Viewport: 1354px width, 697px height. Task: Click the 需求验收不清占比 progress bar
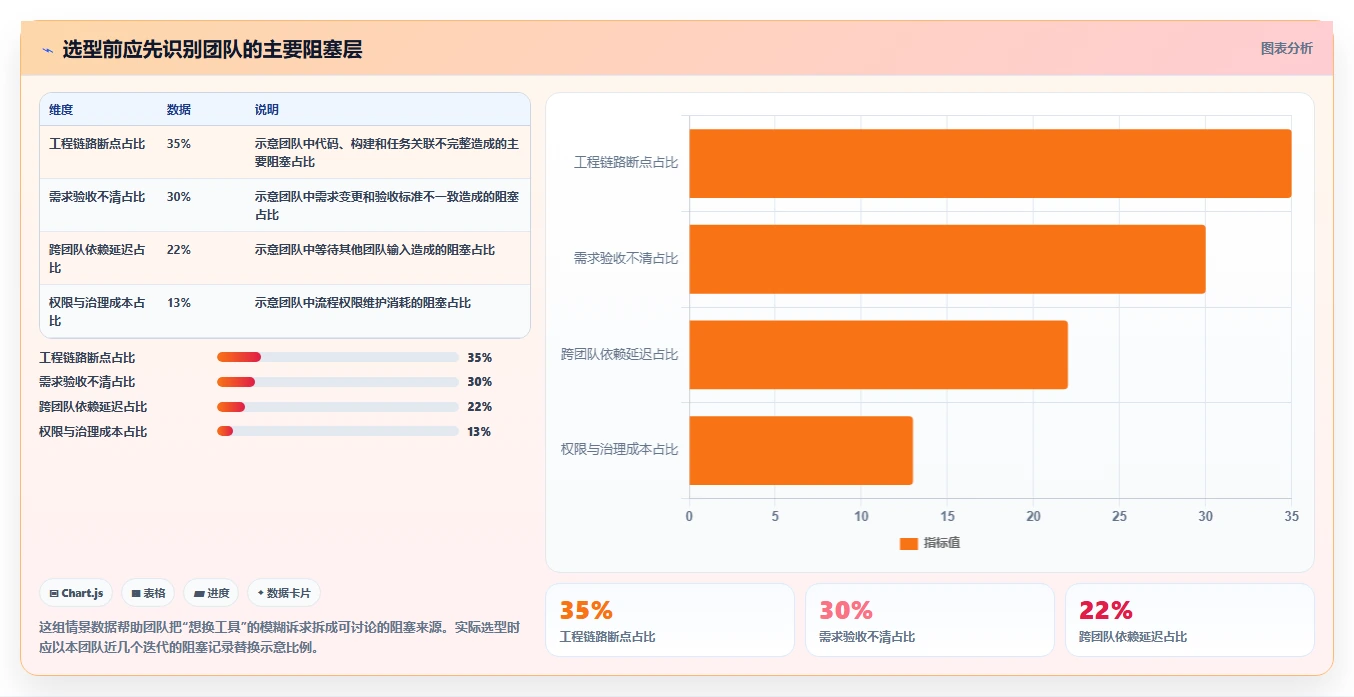point(338,382)
